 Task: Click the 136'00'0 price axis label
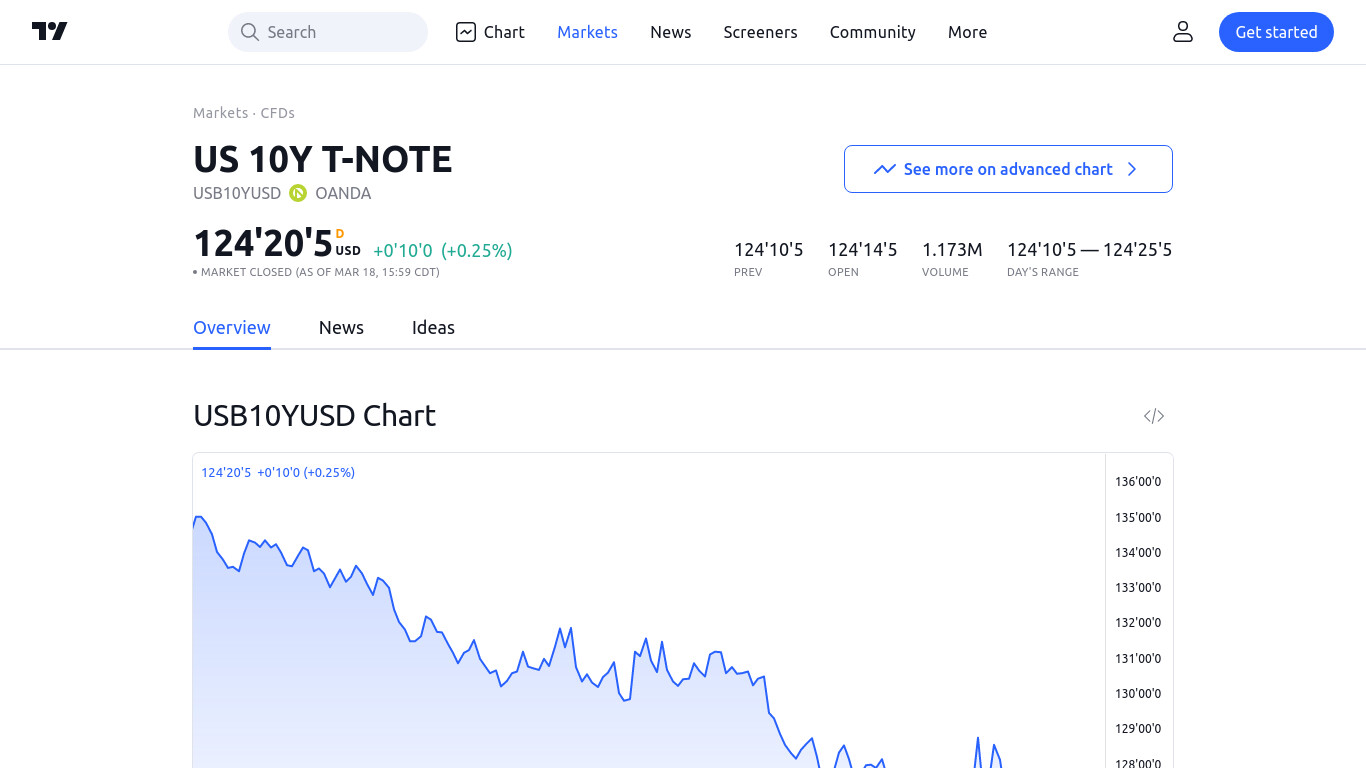pyautogui.click(x=1138, y=482)
